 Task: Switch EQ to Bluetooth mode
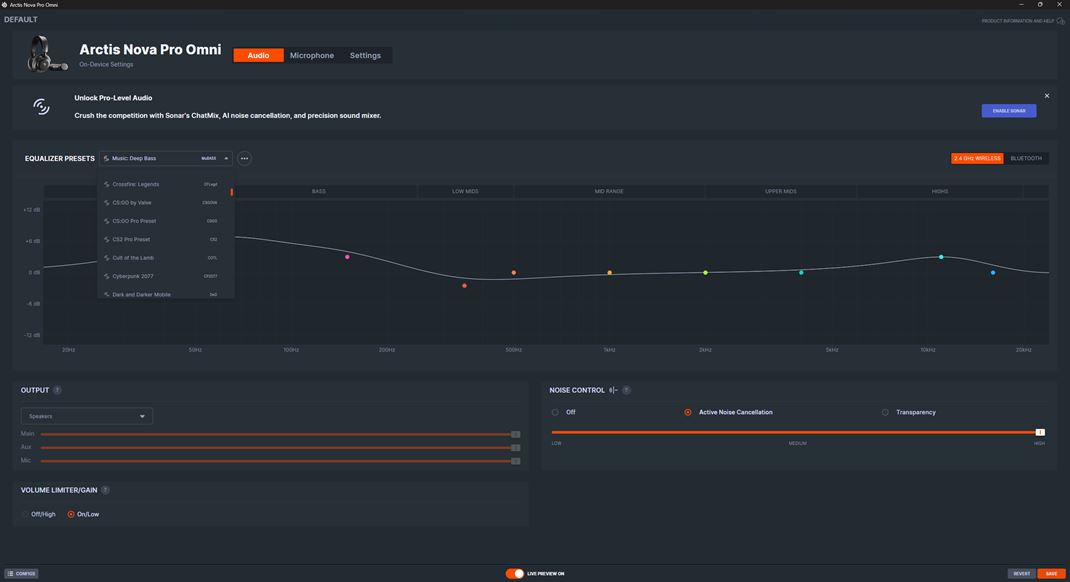(1026, 158)
